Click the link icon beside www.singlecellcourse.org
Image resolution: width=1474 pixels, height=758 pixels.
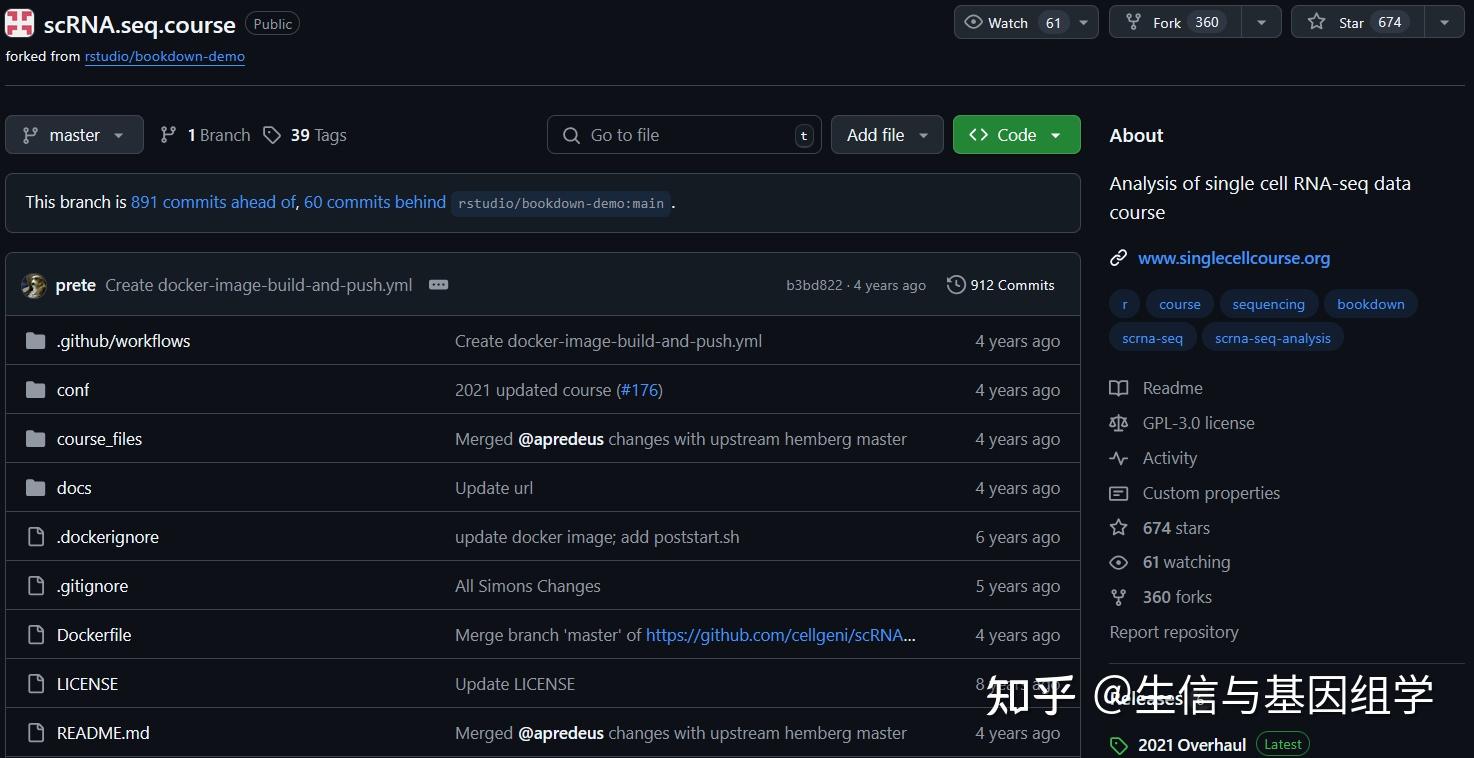[1118, 257]
